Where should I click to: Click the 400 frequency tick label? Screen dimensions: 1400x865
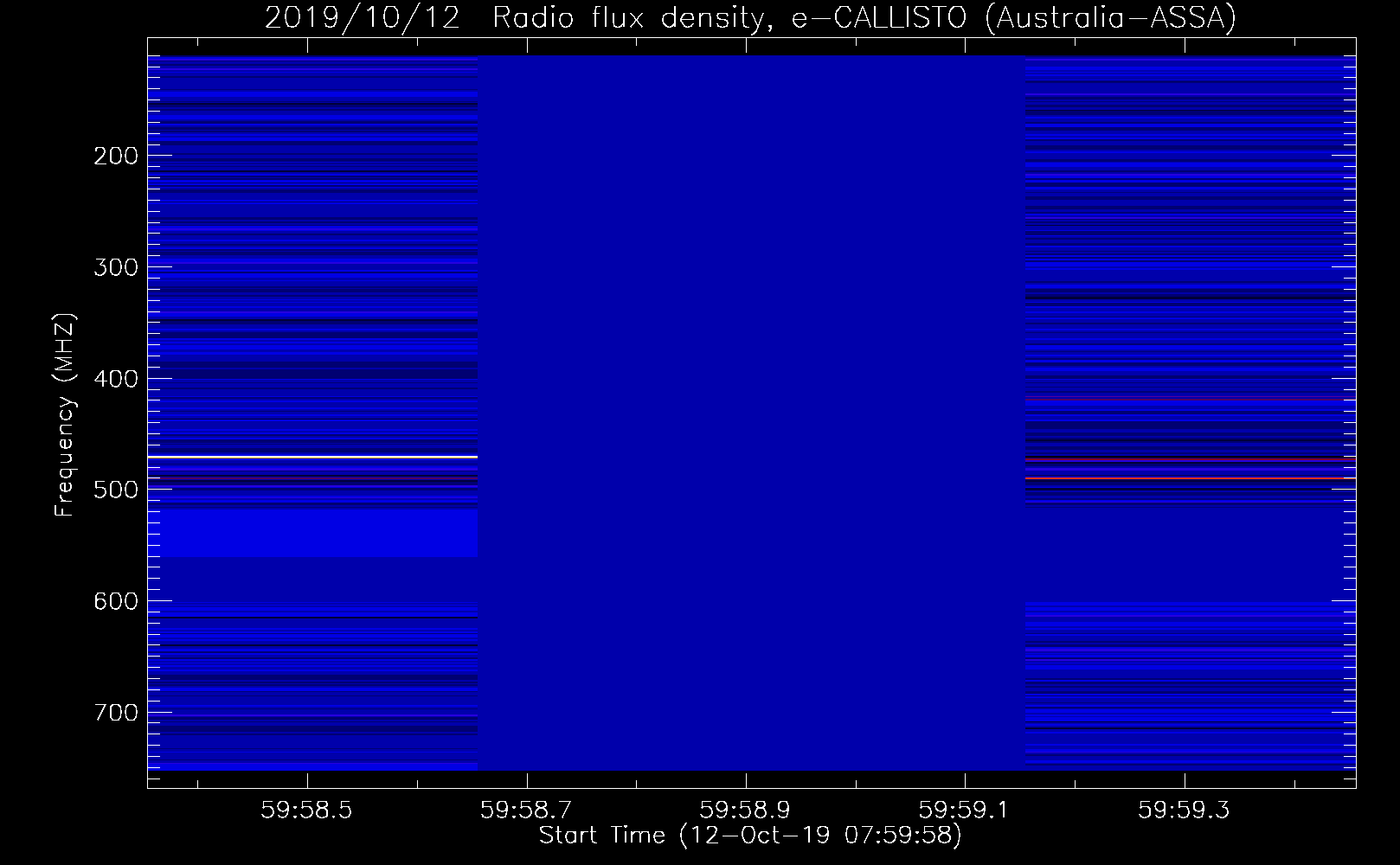(116, 378)
